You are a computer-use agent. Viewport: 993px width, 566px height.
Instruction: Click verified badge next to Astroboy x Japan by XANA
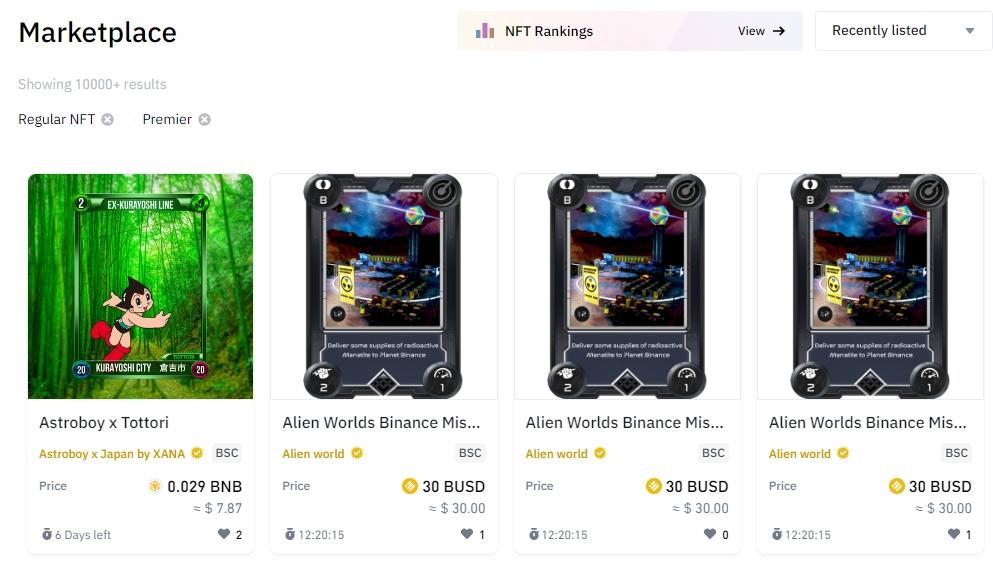[x=197, y=453]
